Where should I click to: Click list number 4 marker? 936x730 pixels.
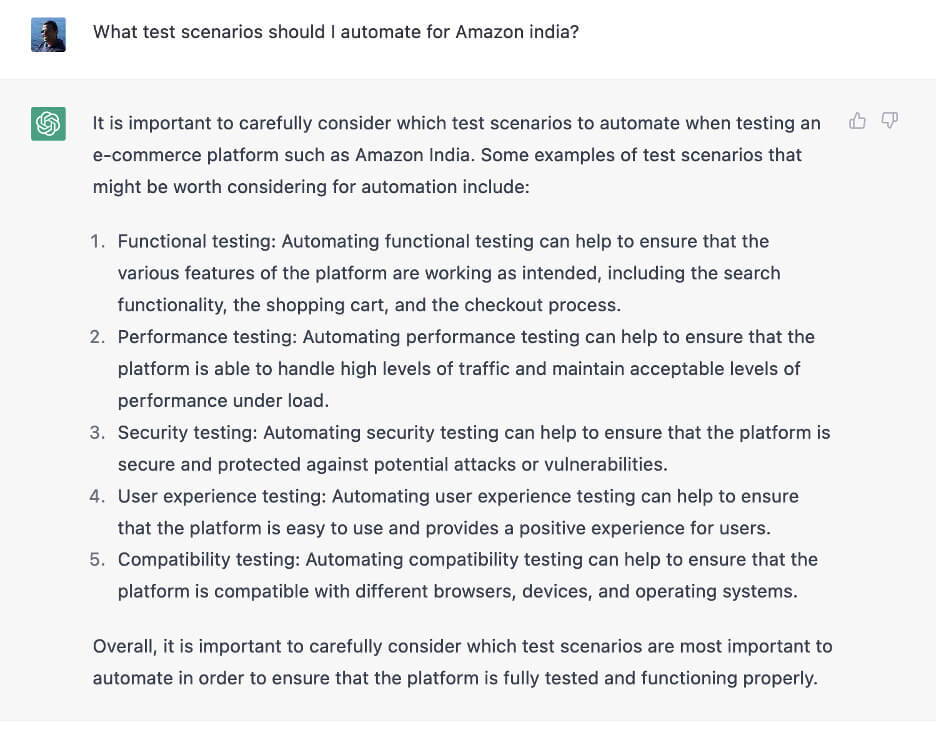click(x=97, y=496)
